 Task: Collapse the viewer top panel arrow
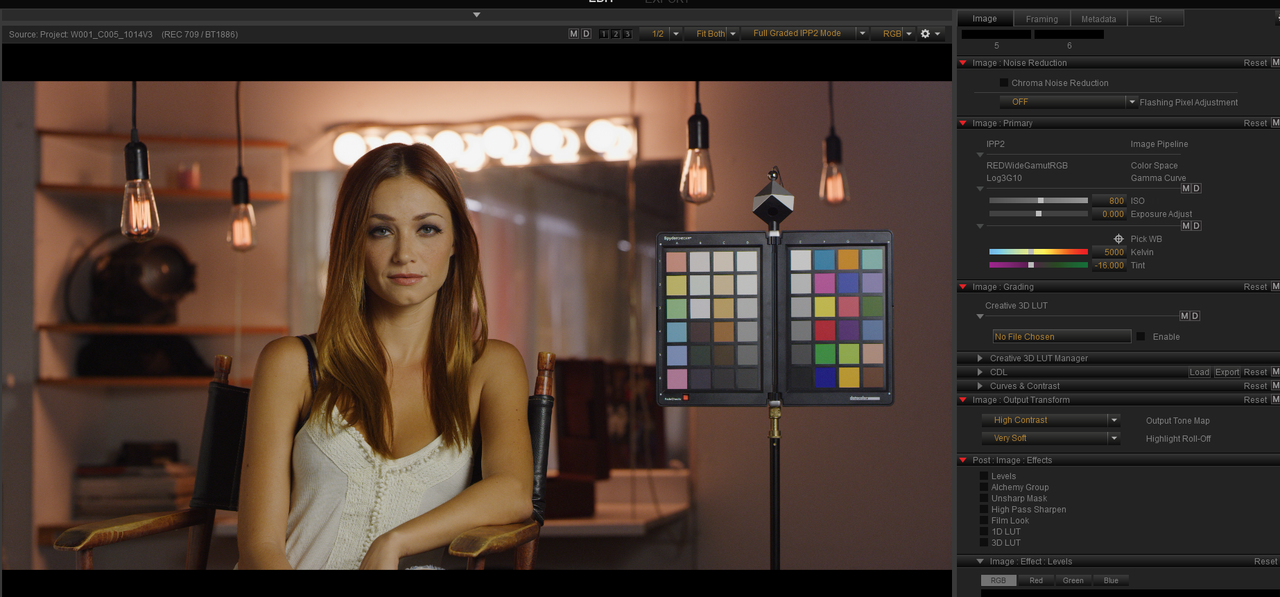coord(476,15)
